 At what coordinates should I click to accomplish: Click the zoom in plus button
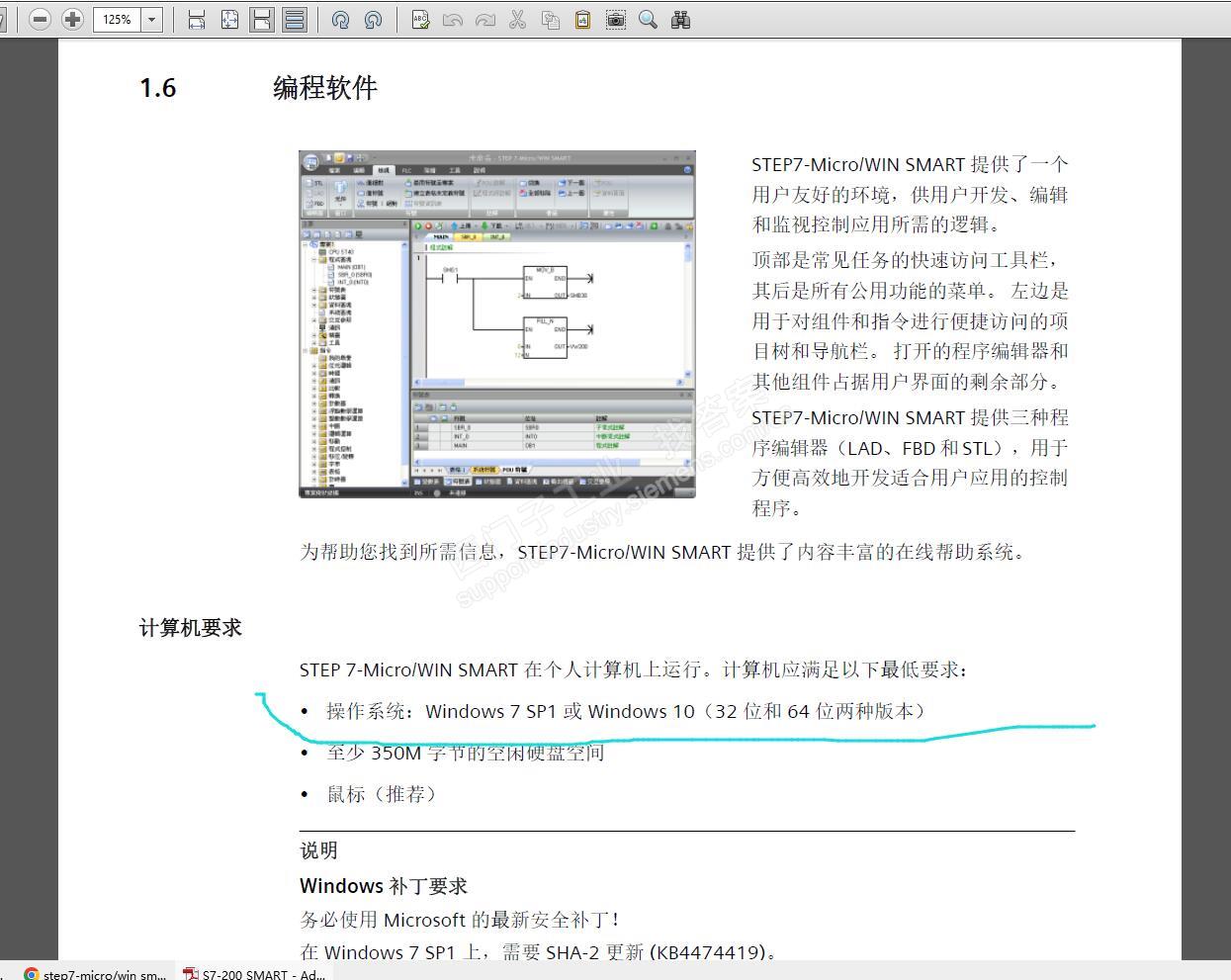point(72,20)
